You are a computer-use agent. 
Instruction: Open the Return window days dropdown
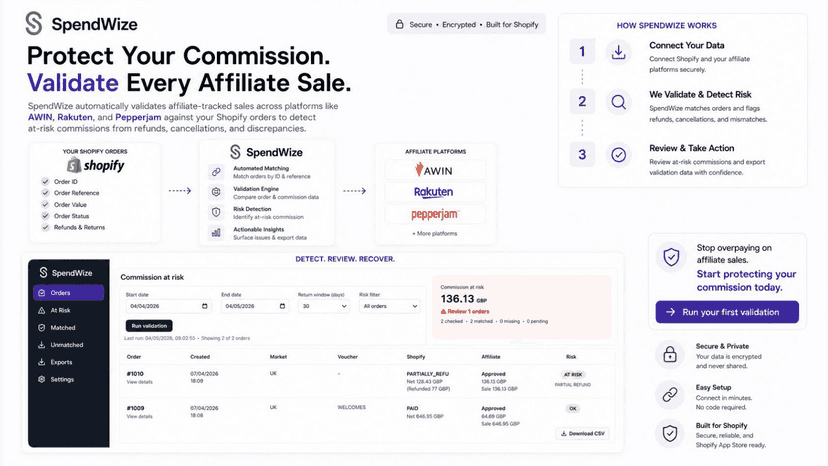(x=323, y=306)
